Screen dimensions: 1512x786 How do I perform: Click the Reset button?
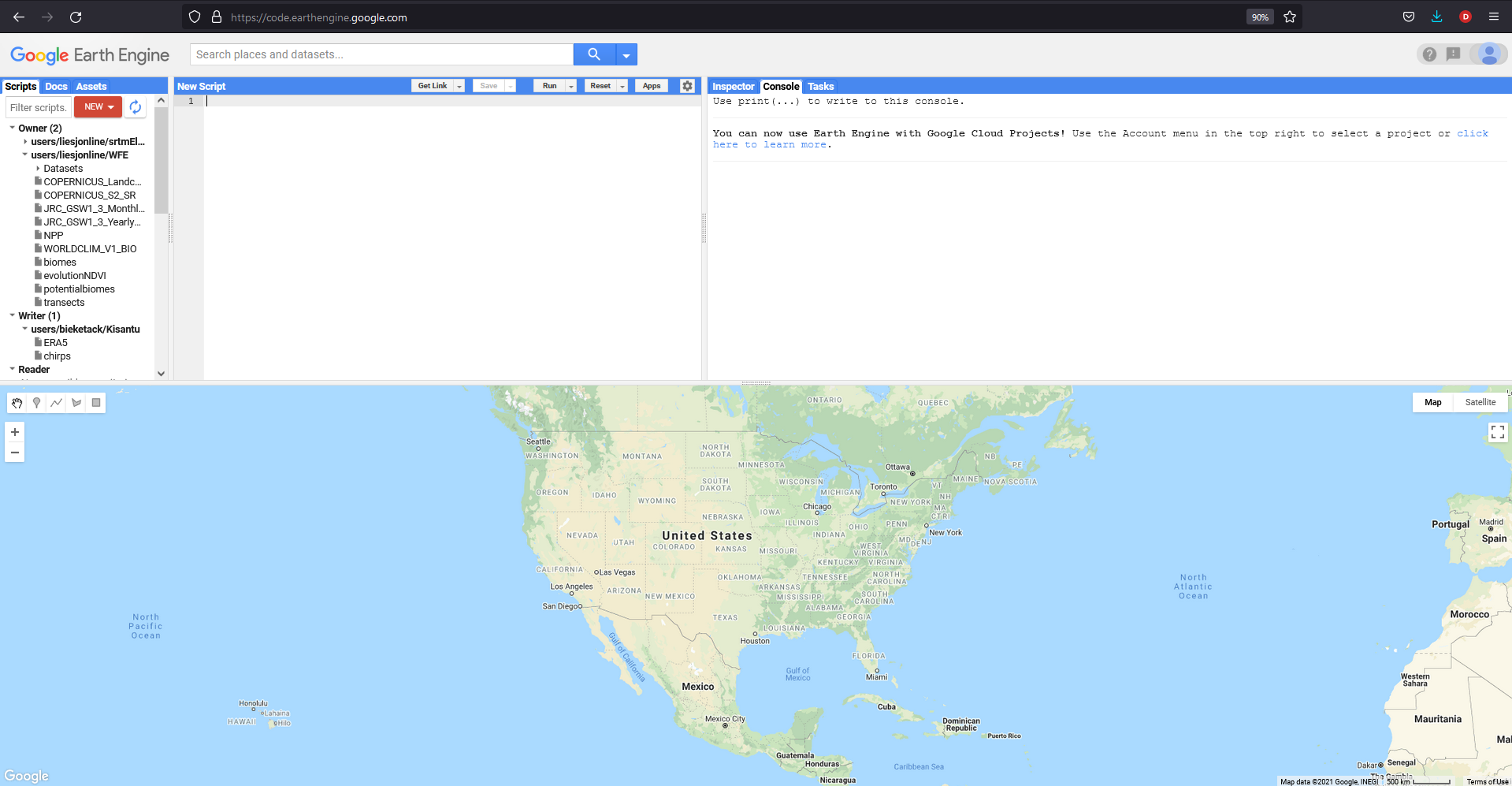600,86
